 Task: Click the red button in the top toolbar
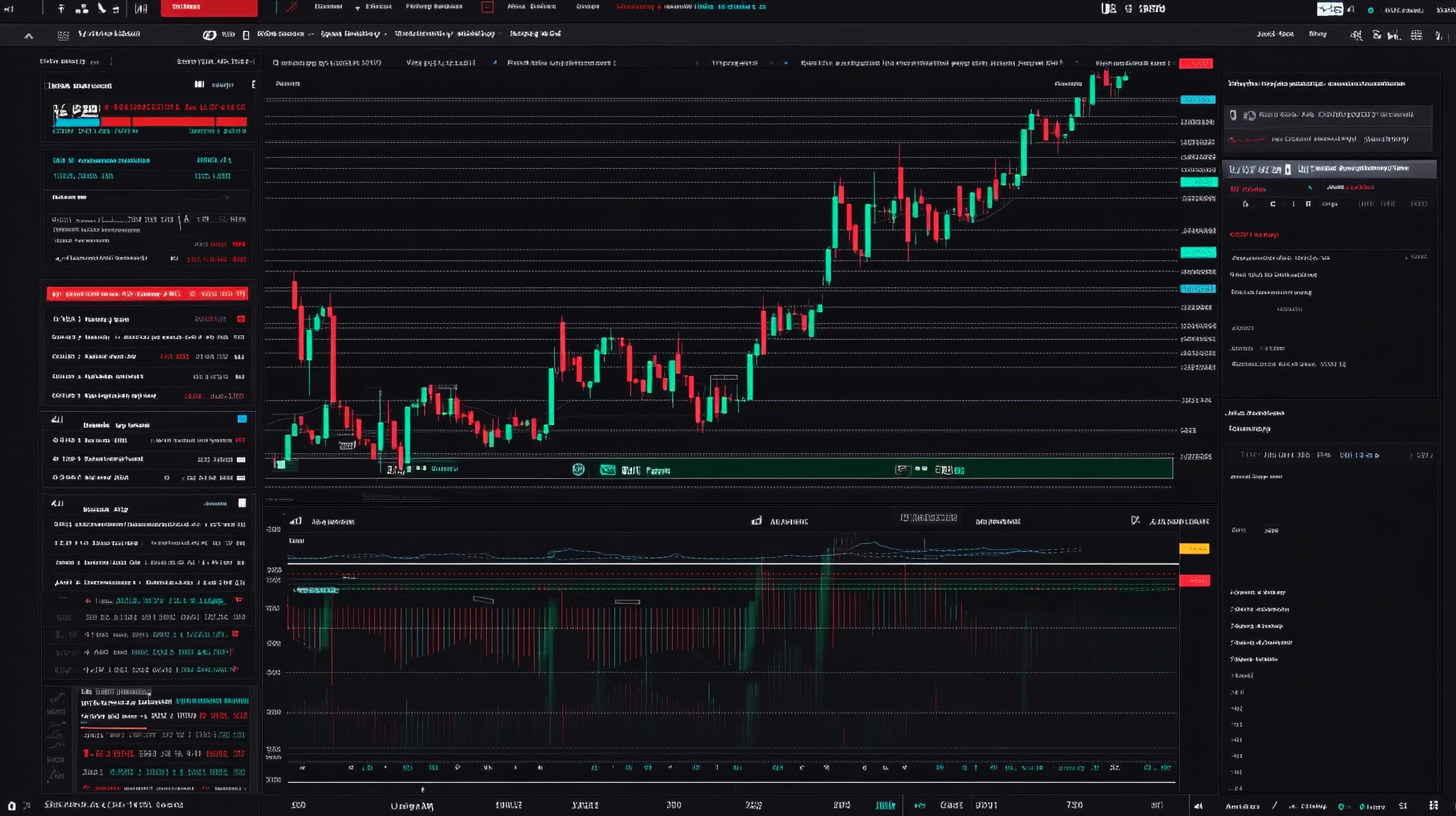[208, 8]
